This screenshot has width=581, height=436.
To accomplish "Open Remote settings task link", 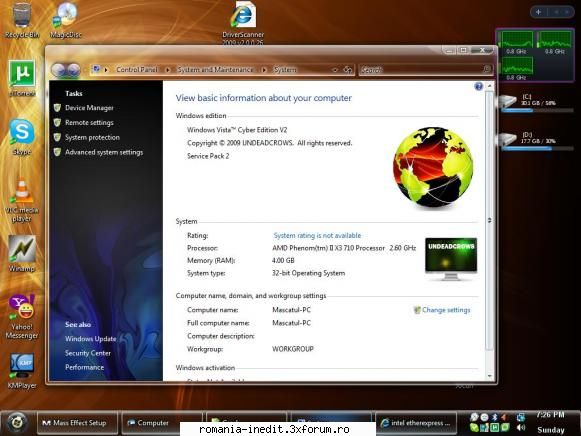I will (x=89, y=123).
